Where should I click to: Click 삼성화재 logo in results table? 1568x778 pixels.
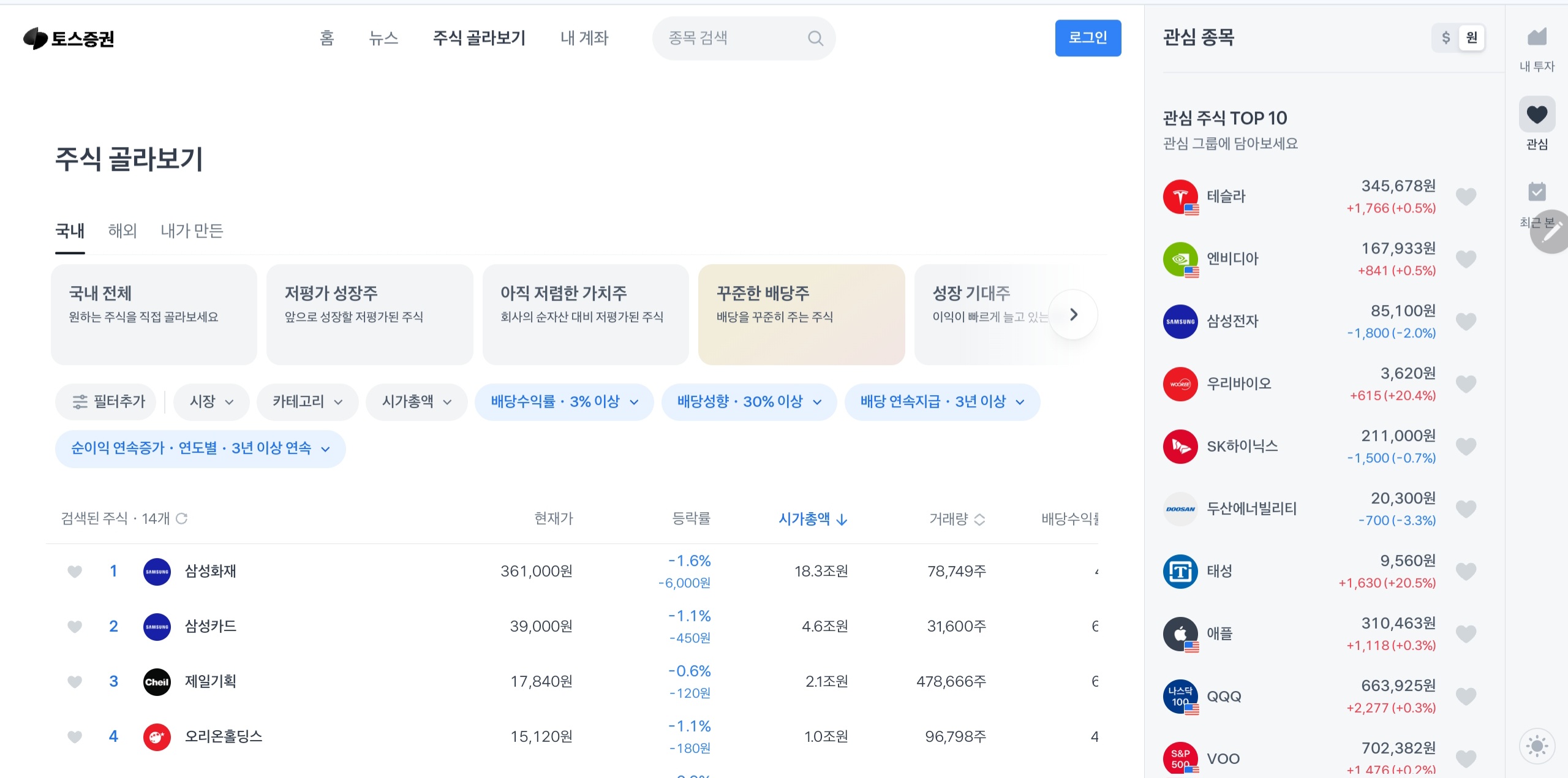click(157, 572)
